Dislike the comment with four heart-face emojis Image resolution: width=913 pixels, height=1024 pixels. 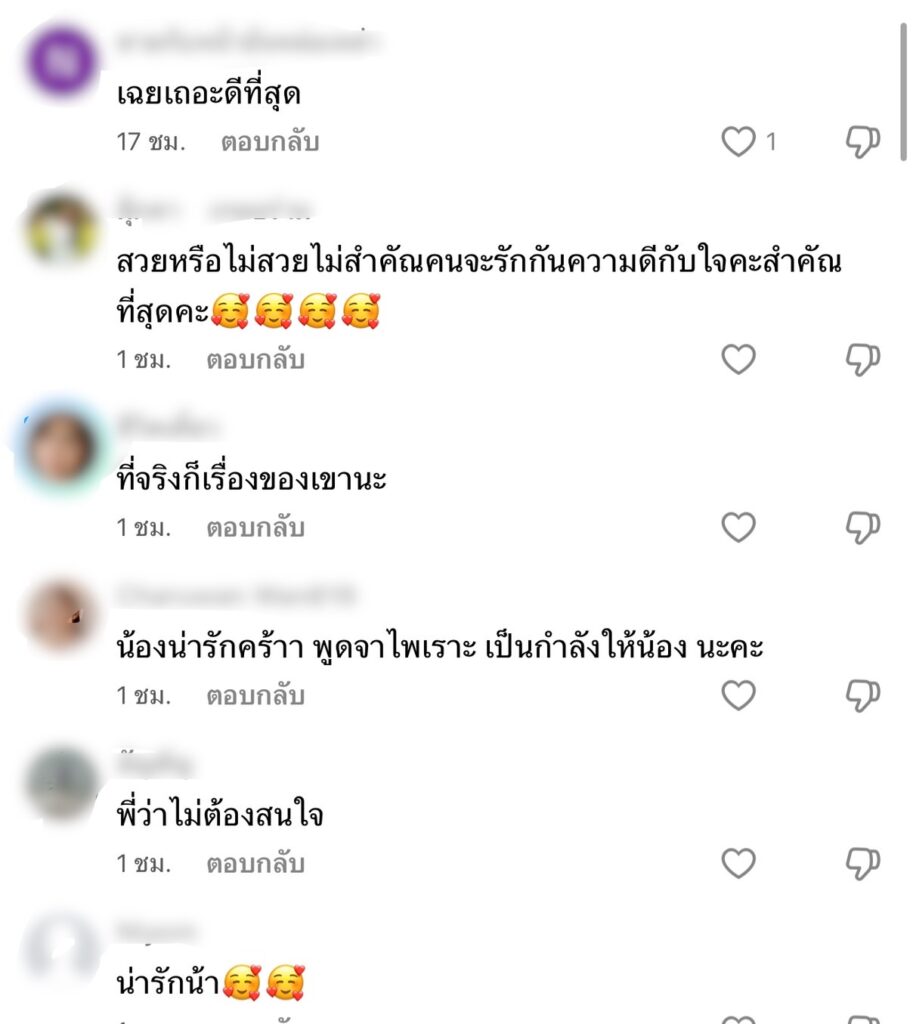[863, 360]
